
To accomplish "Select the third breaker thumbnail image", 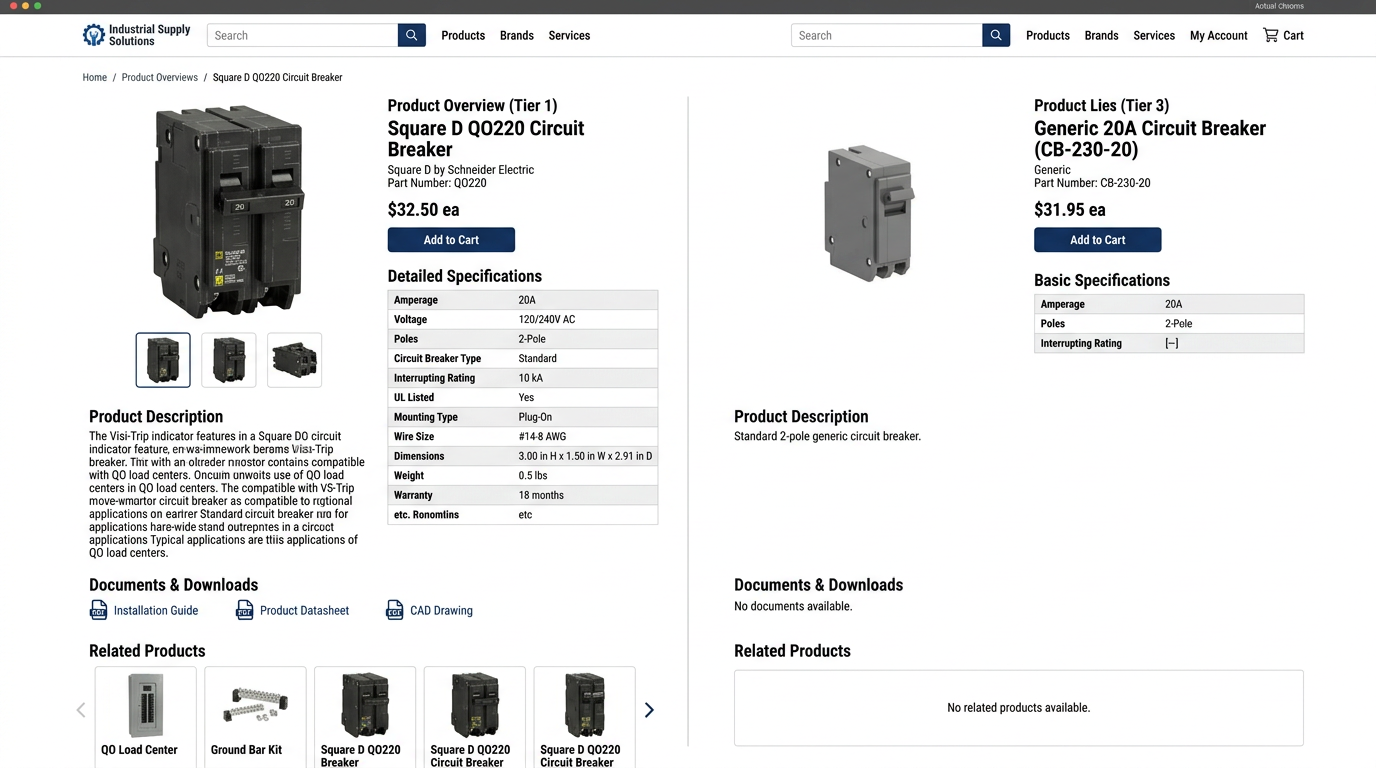I will [x=294, y=360].
